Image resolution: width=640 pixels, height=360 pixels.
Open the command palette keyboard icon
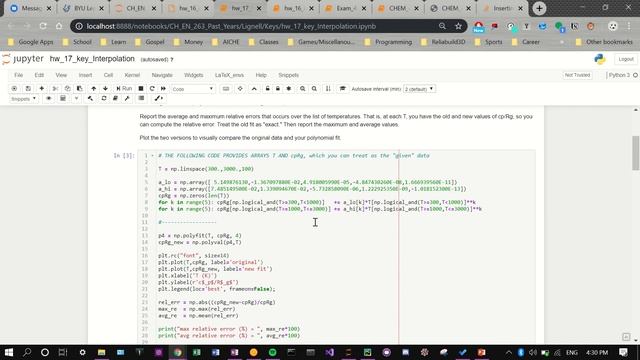[226, 89]
